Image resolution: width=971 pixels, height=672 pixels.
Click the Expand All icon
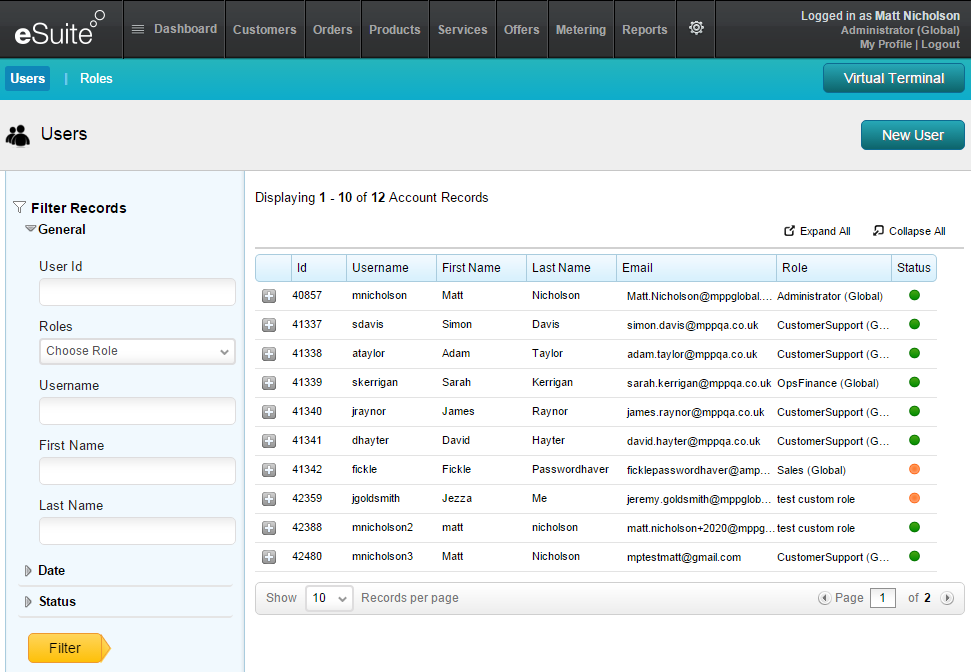[x=789, y=231]
